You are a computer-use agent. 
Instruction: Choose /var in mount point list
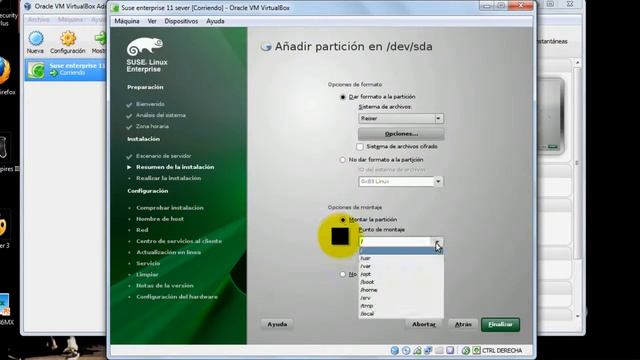(x=401, y=266)
